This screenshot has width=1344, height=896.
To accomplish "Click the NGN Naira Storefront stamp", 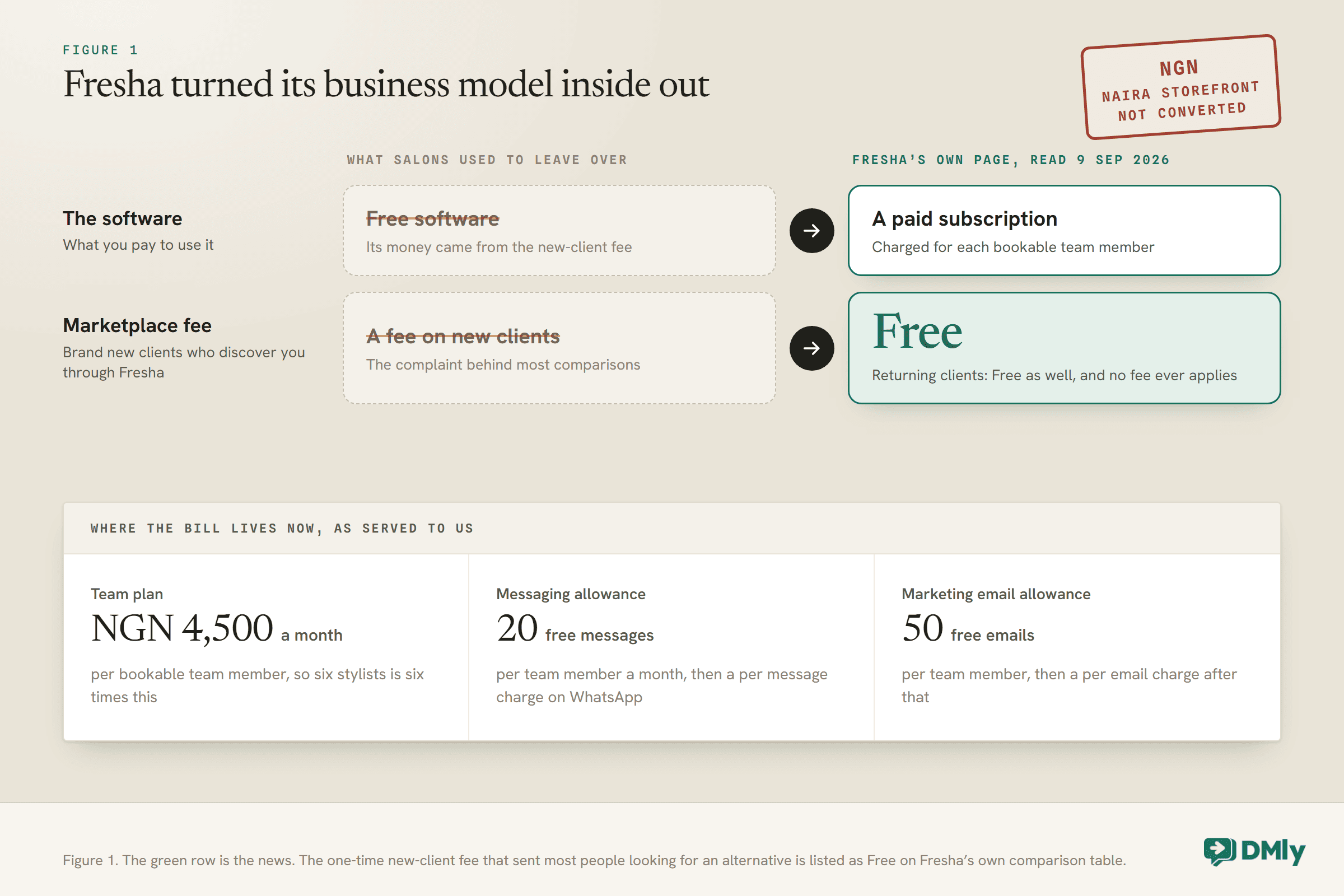I will click(1180, 87).
